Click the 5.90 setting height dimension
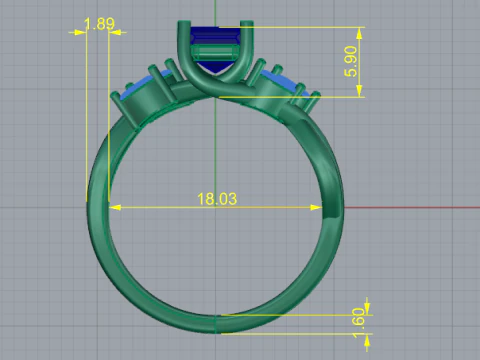The height and width of the screenshot is (360, 480). (x=351, y=62)
